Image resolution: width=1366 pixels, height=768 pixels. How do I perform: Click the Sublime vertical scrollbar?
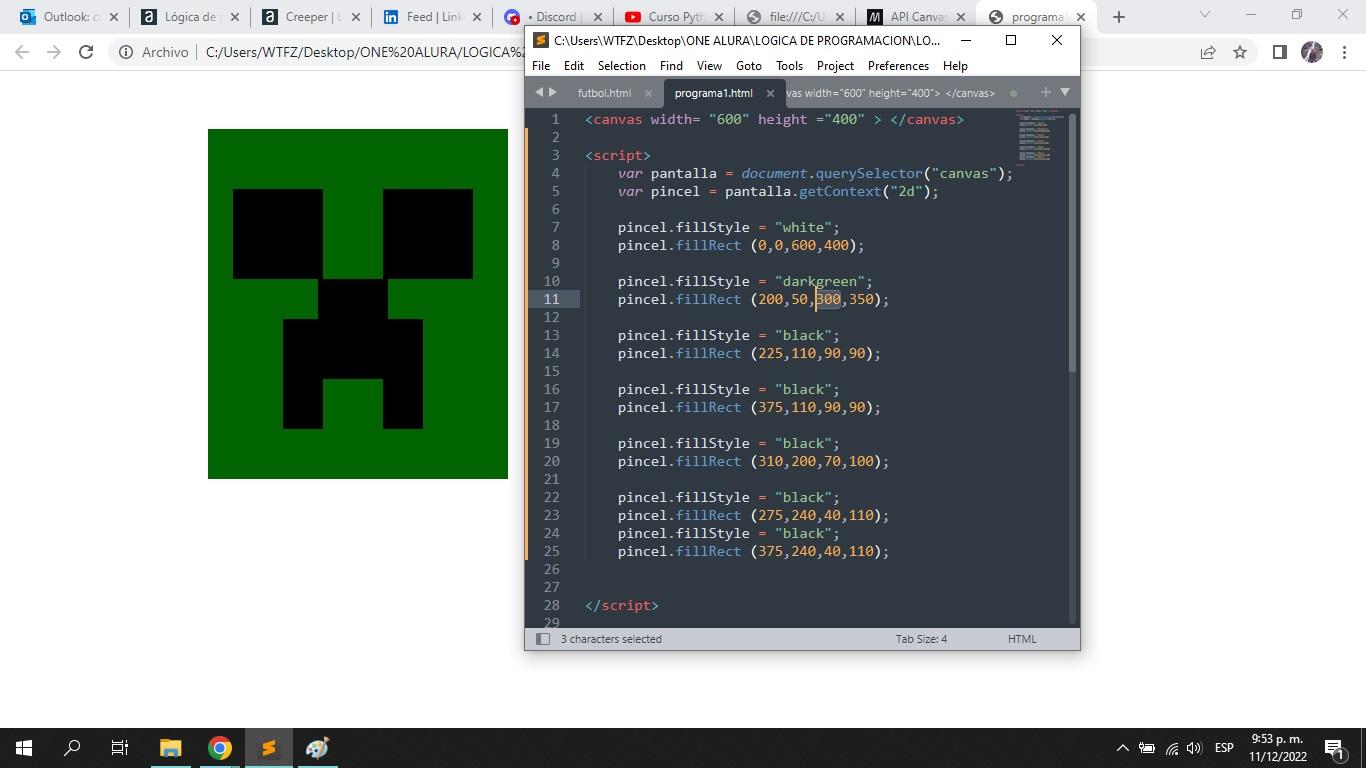click(1073, 243)
